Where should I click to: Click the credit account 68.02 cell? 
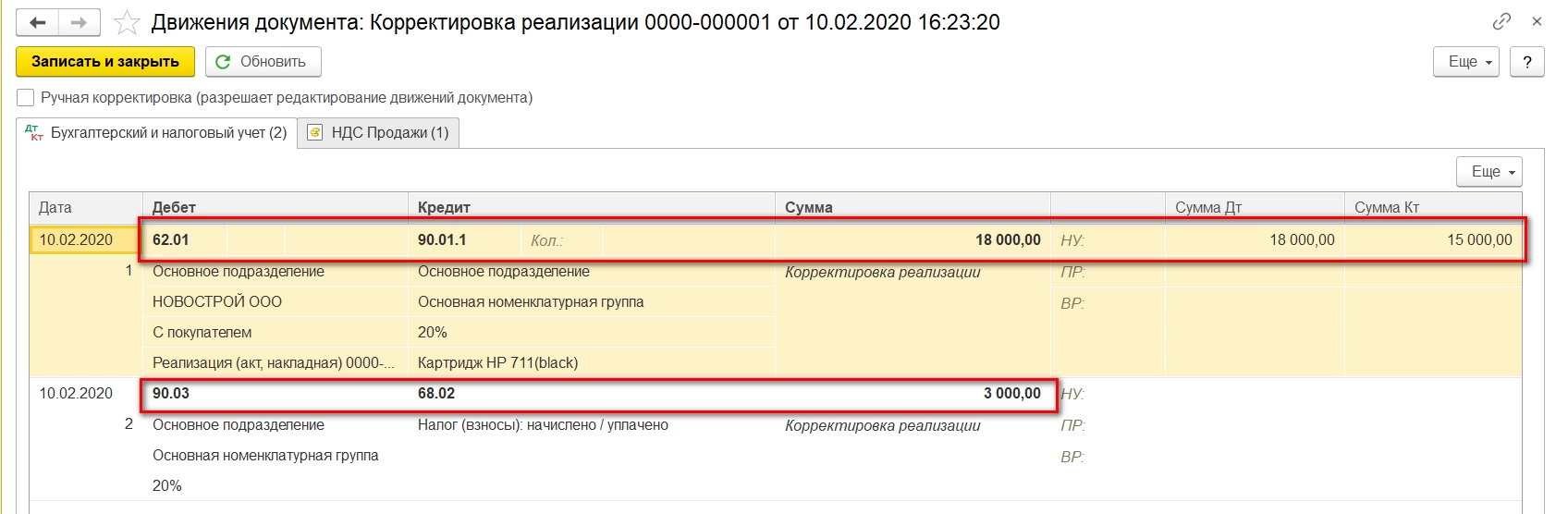(x=436, y=394)
